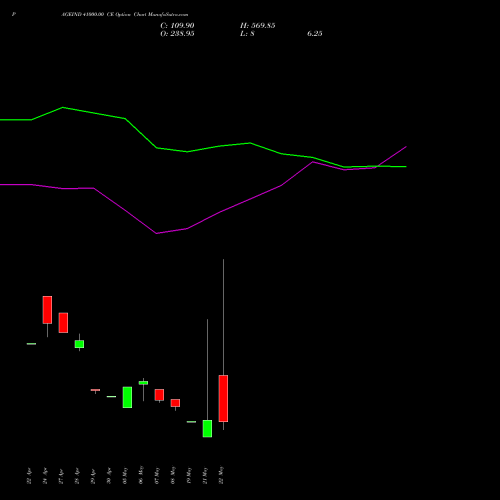Select the red candle on 24 Apr
The width and height of the screenshot is (500, 500).
(47, 310)
